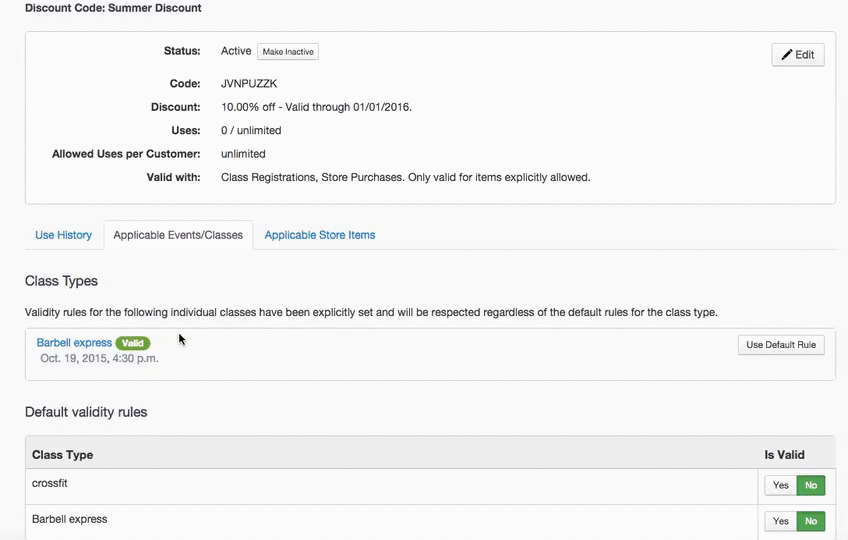Click the discount code JVNPUZZK text
This screenshot has width=848, height=540.
(249, 84)
